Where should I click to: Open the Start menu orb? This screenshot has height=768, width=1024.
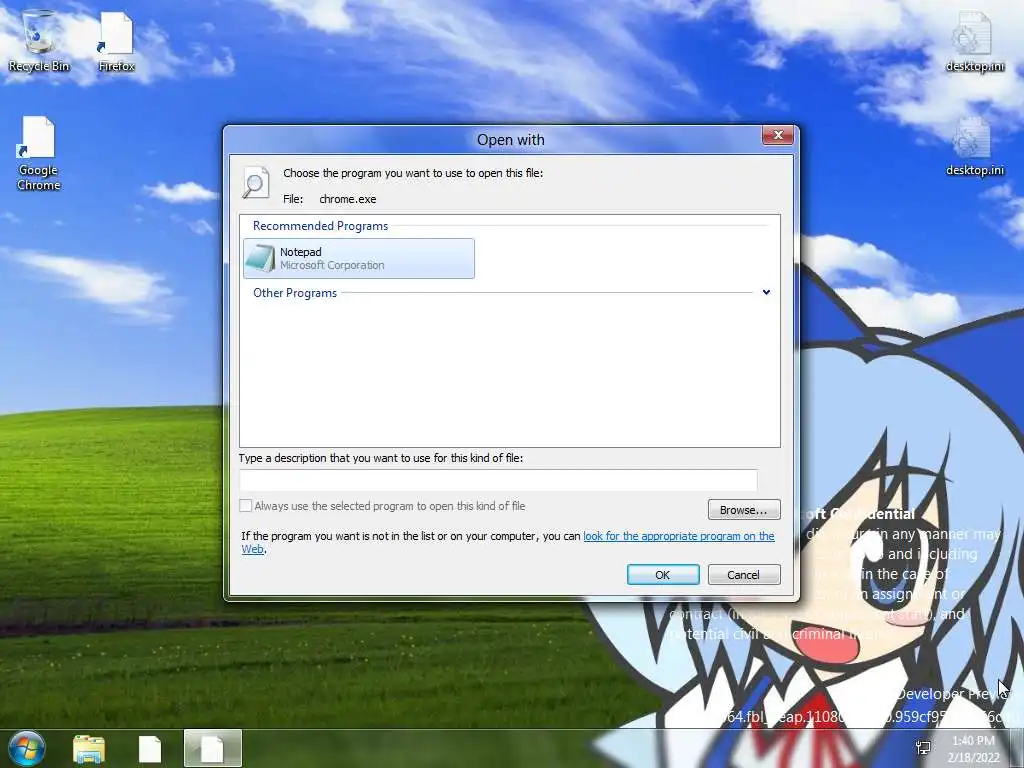tap(27, 748)
